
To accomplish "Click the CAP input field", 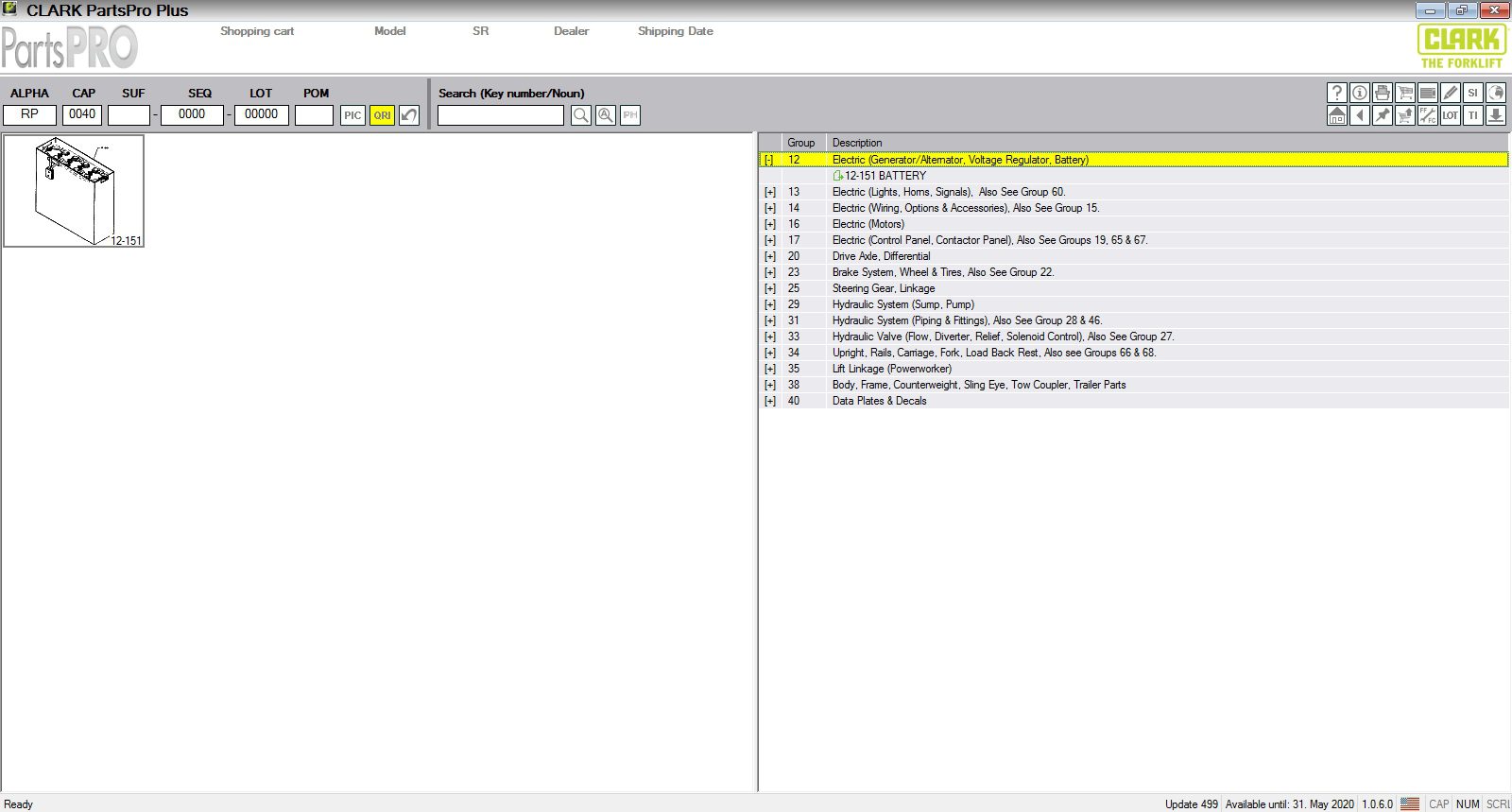I will coord(82,114).
